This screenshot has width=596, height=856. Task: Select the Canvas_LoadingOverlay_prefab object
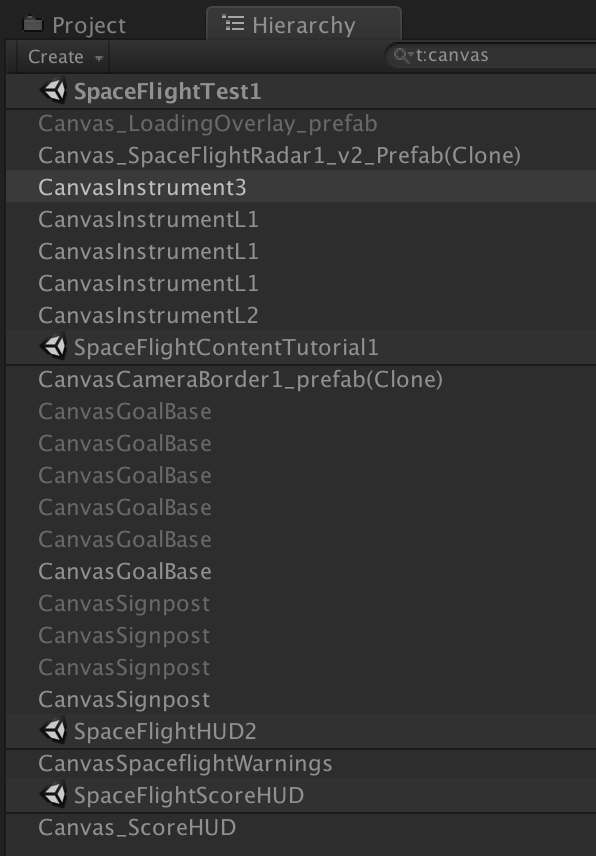(x=150, y=122)
